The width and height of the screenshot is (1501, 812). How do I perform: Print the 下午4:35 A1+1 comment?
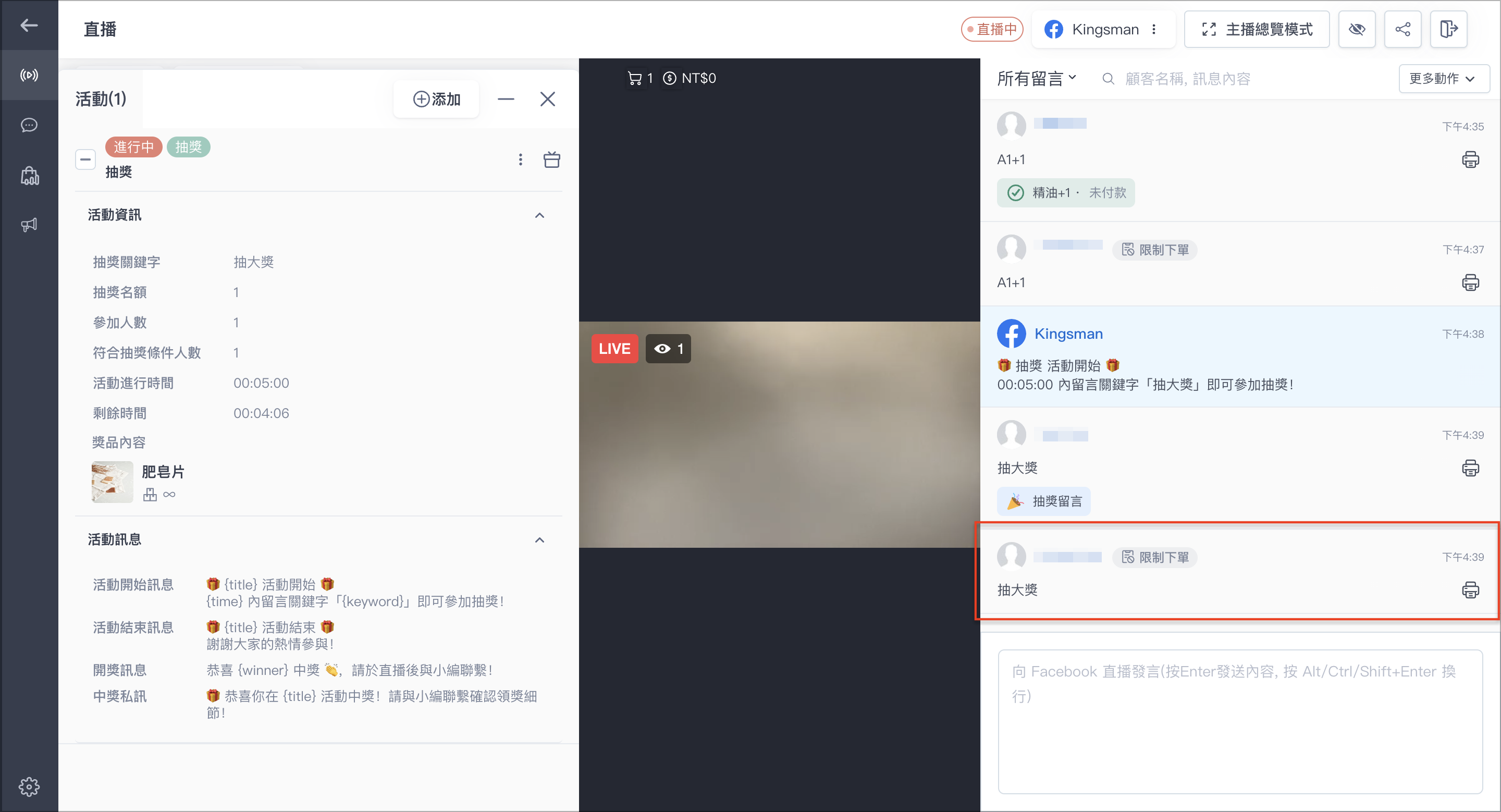1470,159
